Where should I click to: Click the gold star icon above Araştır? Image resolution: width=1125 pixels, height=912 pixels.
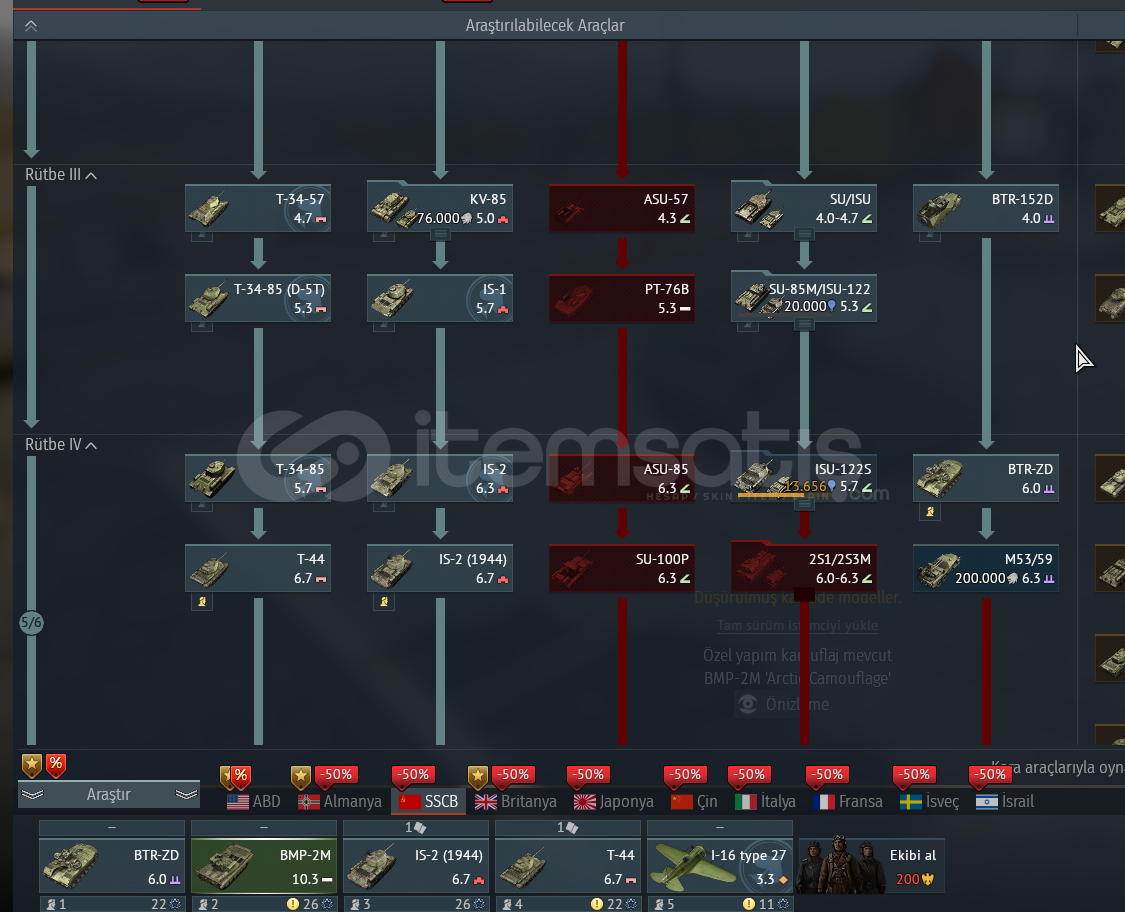32,765
